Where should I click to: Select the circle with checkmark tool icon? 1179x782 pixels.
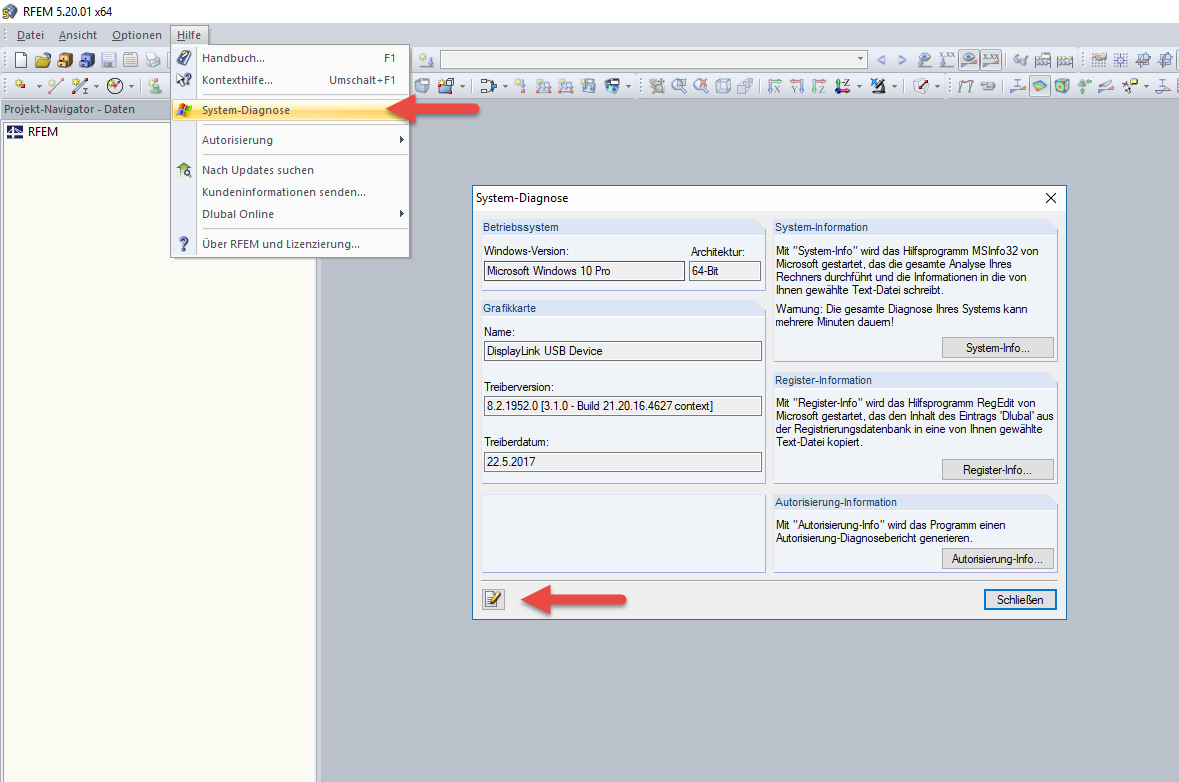pos(115,86)
